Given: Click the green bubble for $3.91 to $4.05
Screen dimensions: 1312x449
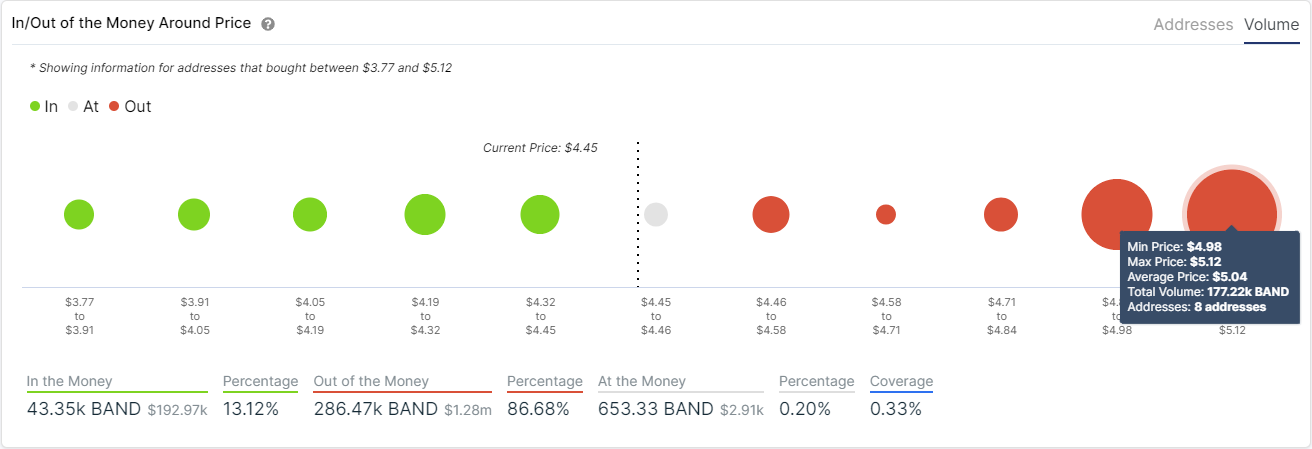Looking at the screenshot, I should point(194,214).
